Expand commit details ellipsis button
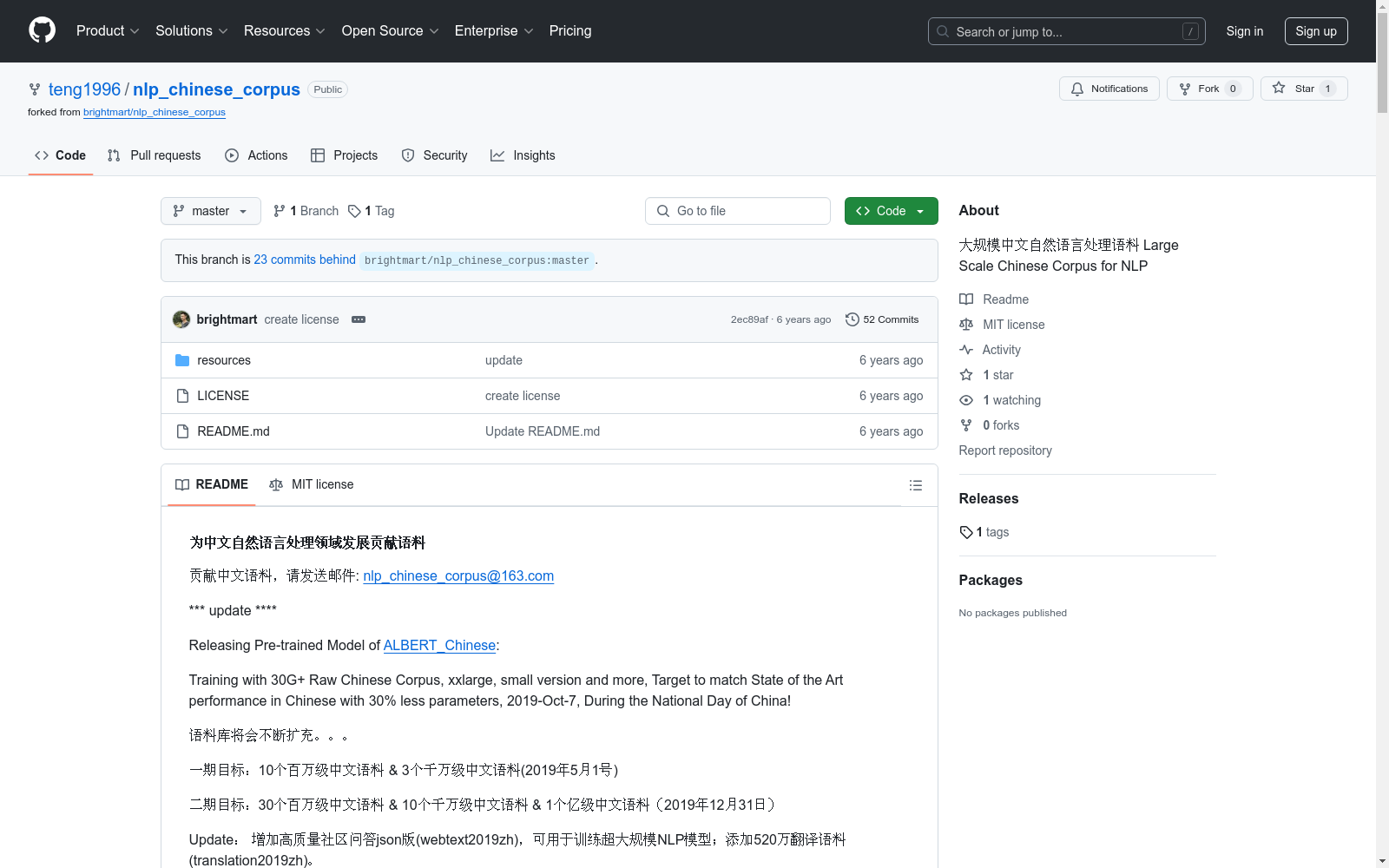This screenshot has width=1389, height=868. tap(359, 319)
